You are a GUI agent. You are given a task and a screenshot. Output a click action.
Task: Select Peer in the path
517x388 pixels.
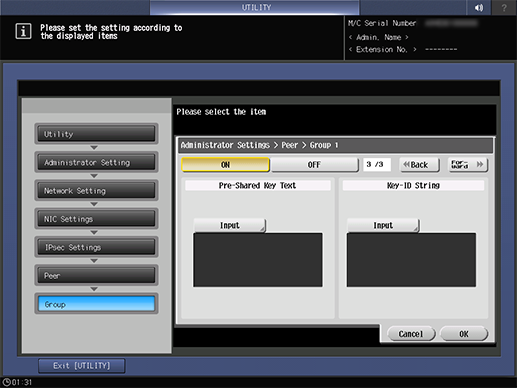(96, 276)
